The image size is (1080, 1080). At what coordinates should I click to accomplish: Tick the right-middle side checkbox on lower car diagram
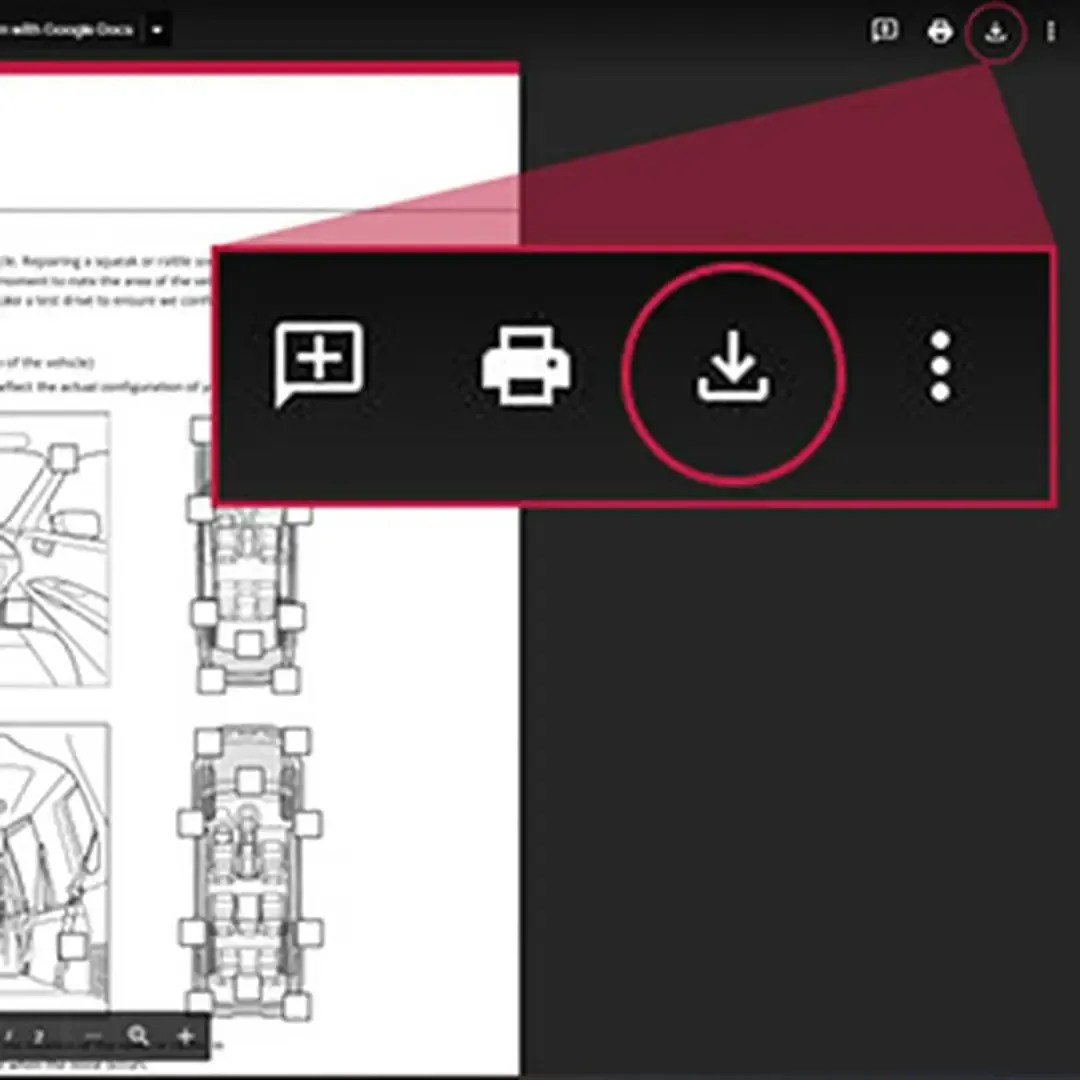[308, 824]
